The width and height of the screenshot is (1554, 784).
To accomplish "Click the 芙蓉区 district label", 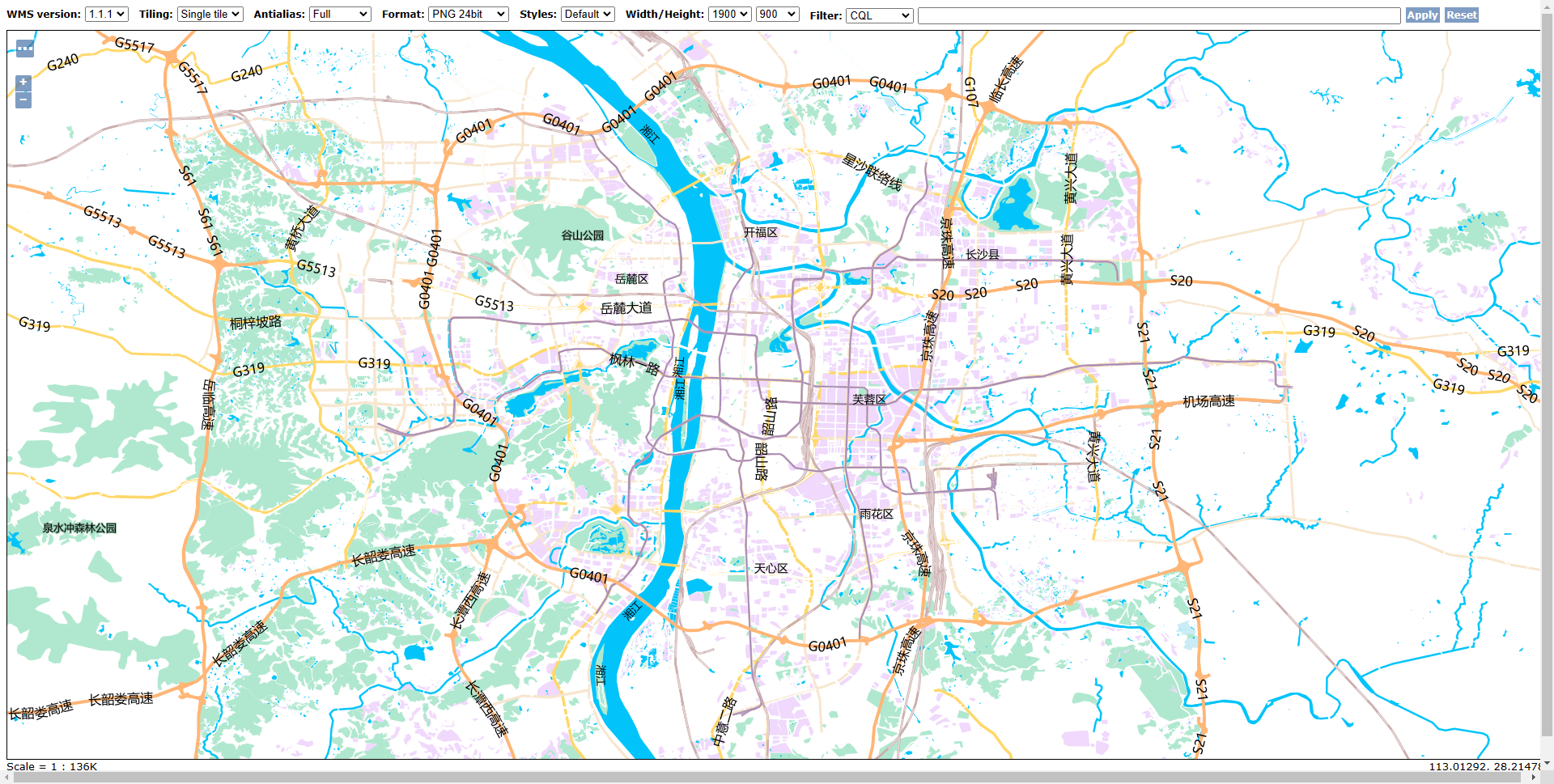I will (869, 400).
